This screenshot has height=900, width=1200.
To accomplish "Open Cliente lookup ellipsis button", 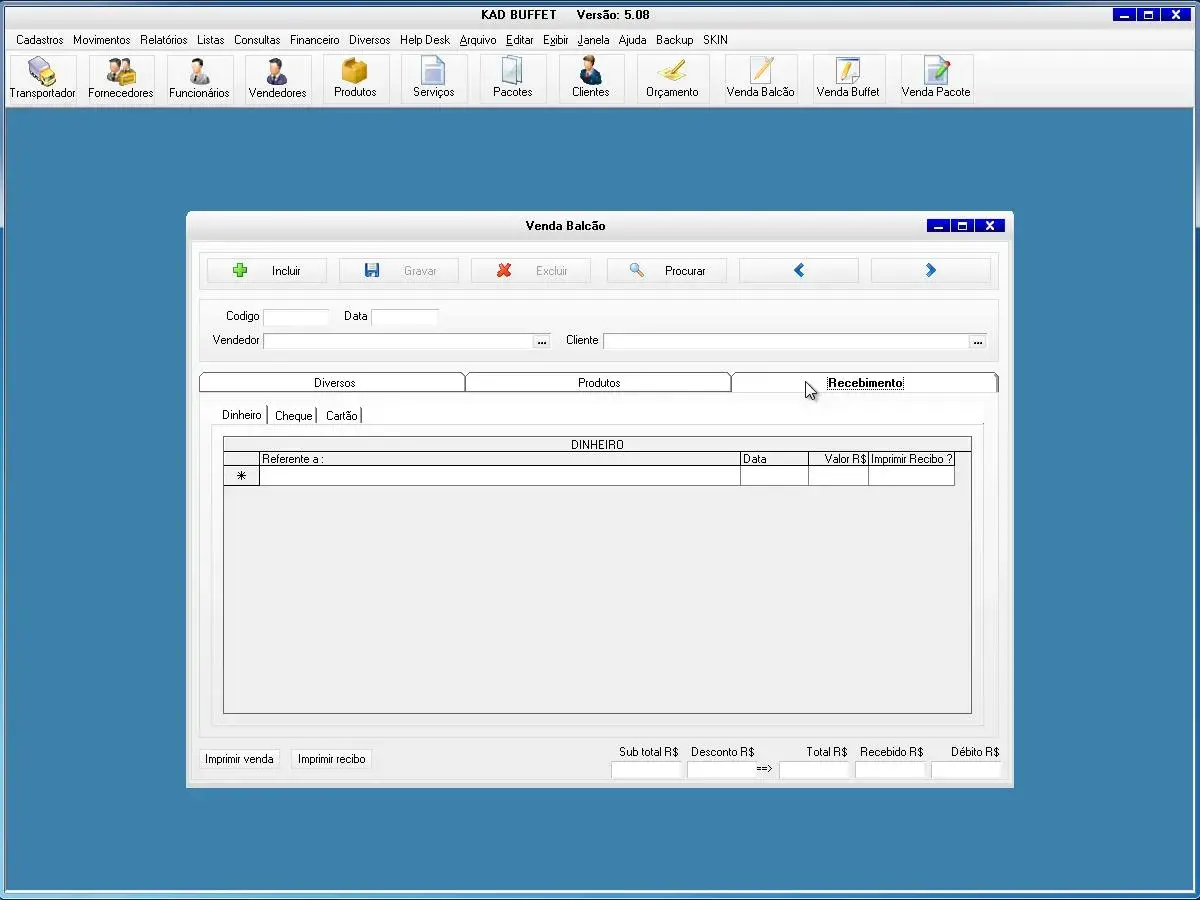I will click(x=978, y=342).
